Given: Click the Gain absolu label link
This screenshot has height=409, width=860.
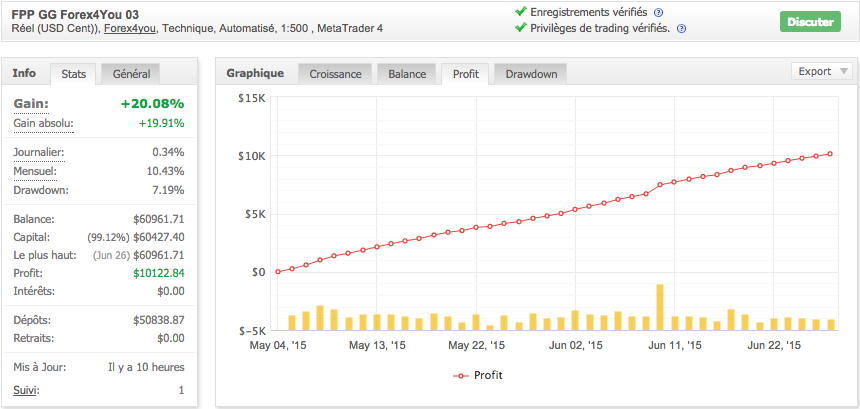Looking at the screenshot, I should coord(43,124).
